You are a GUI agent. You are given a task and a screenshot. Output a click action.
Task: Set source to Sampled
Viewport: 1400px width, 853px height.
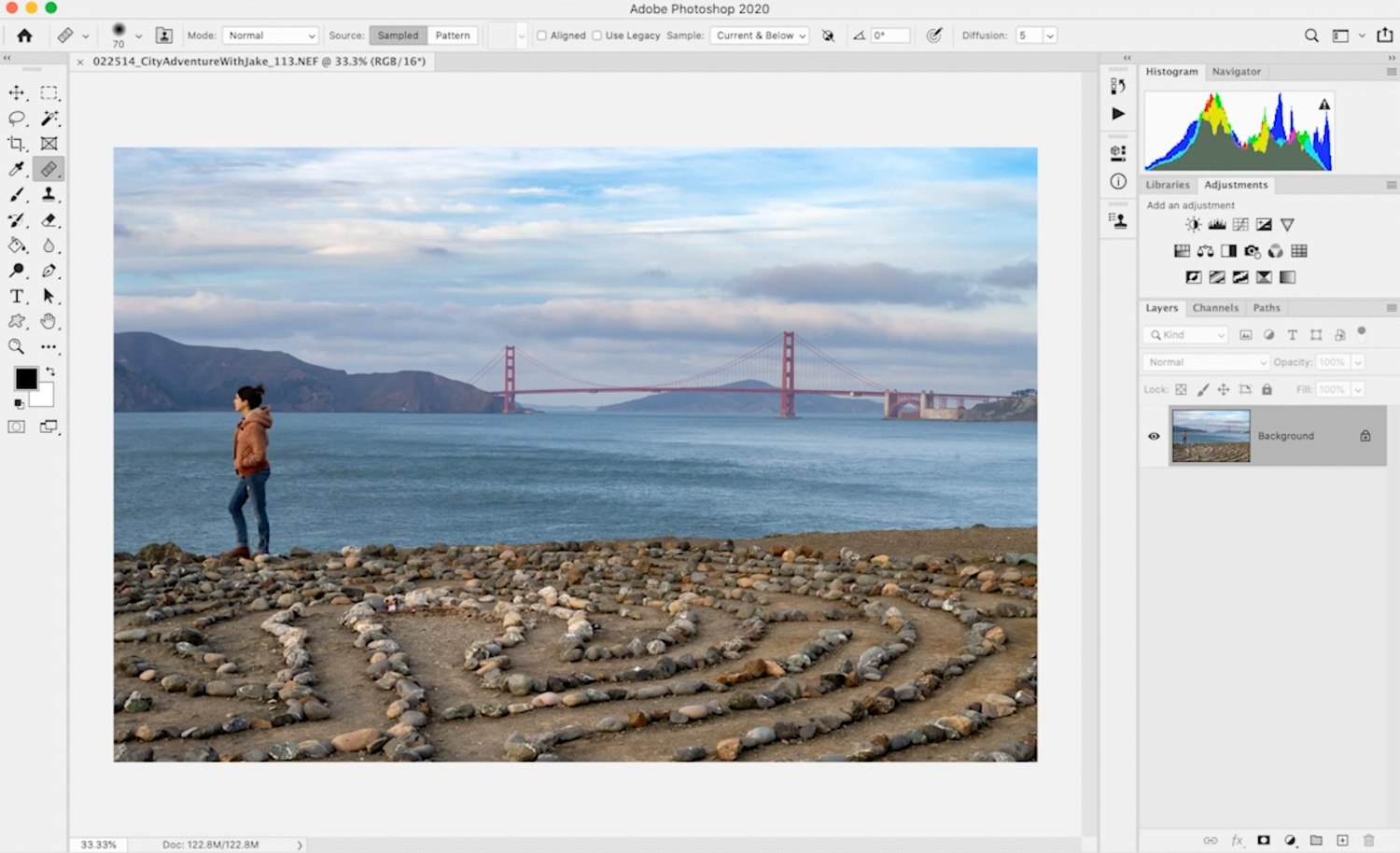point(399,35)
